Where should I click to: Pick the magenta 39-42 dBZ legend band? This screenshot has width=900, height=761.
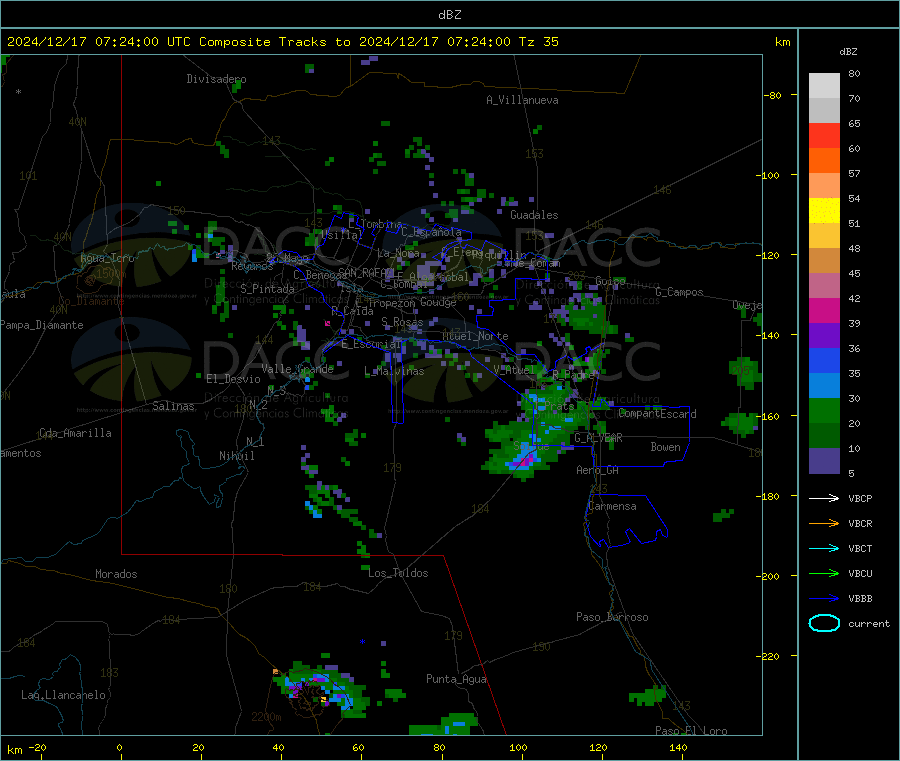click(824, 310)
